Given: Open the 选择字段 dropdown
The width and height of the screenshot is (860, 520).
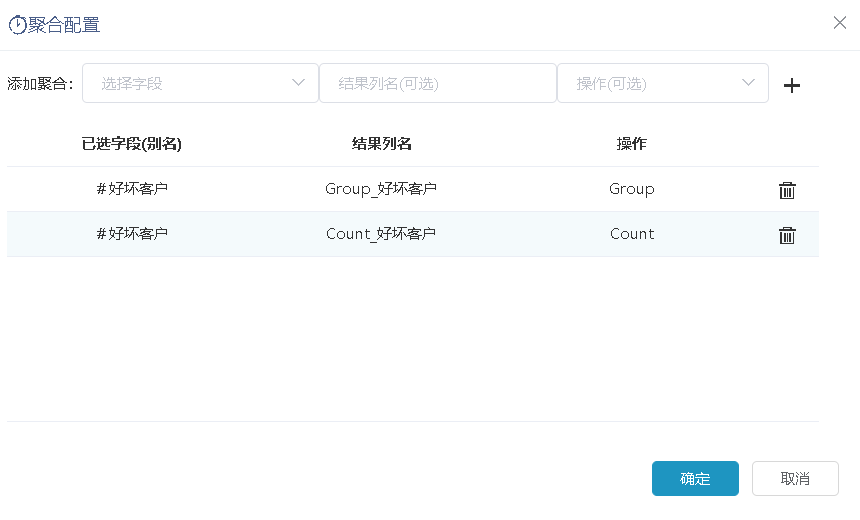Looking at the screenshot, I should tap(200, 83).
